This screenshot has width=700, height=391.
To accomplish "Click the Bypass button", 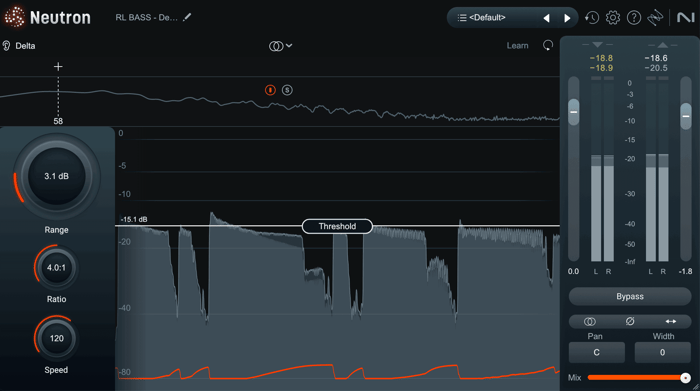I will coord(630,296).
